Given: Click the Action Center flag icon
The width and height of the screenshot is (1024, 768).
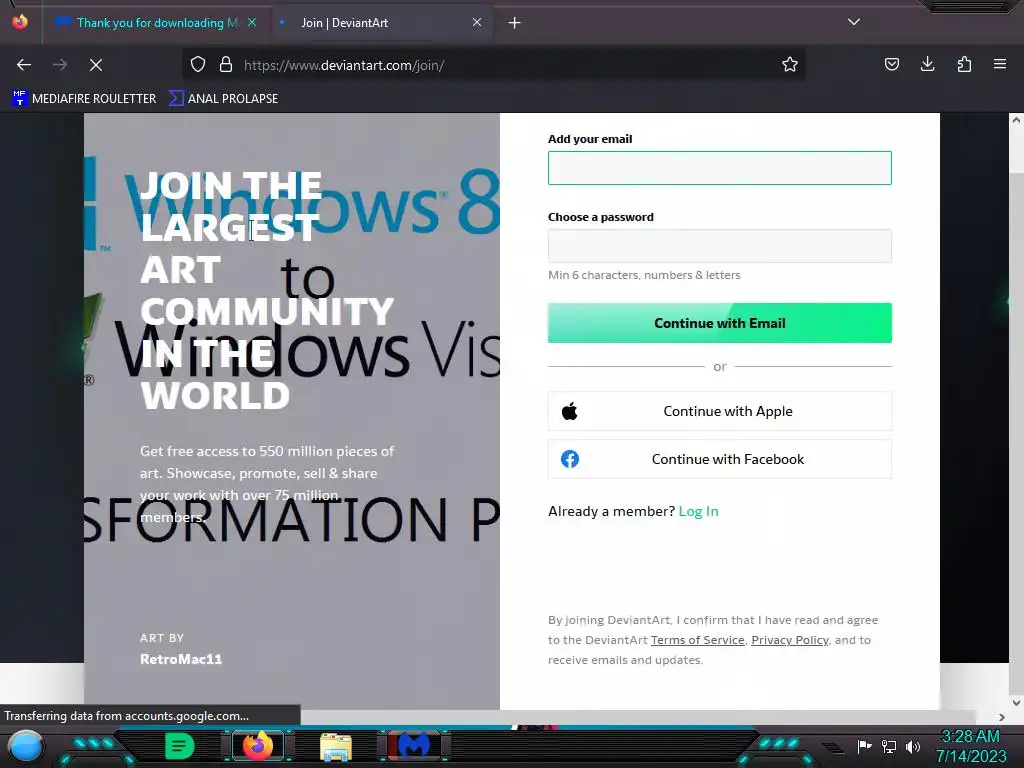Looking at the screenshot, I should tap(864, 746).
